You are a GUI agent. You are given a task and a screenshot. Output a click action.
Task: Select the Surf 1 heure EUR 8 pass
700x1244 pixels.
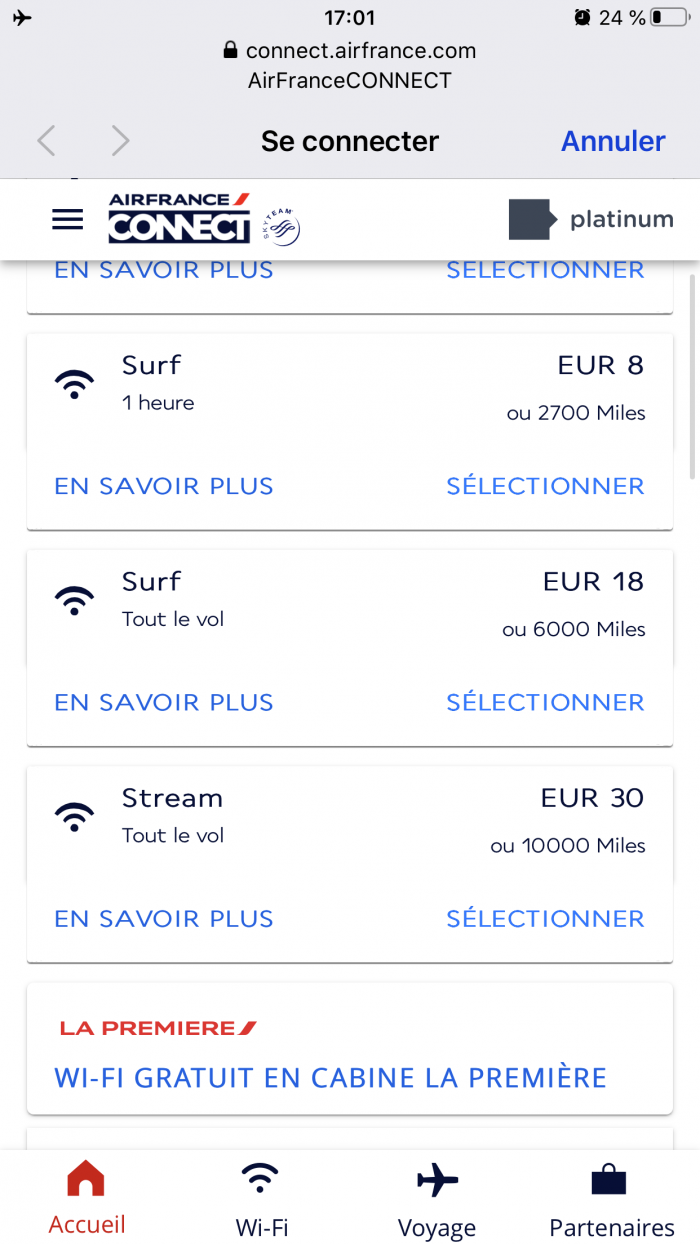(545, 486)
